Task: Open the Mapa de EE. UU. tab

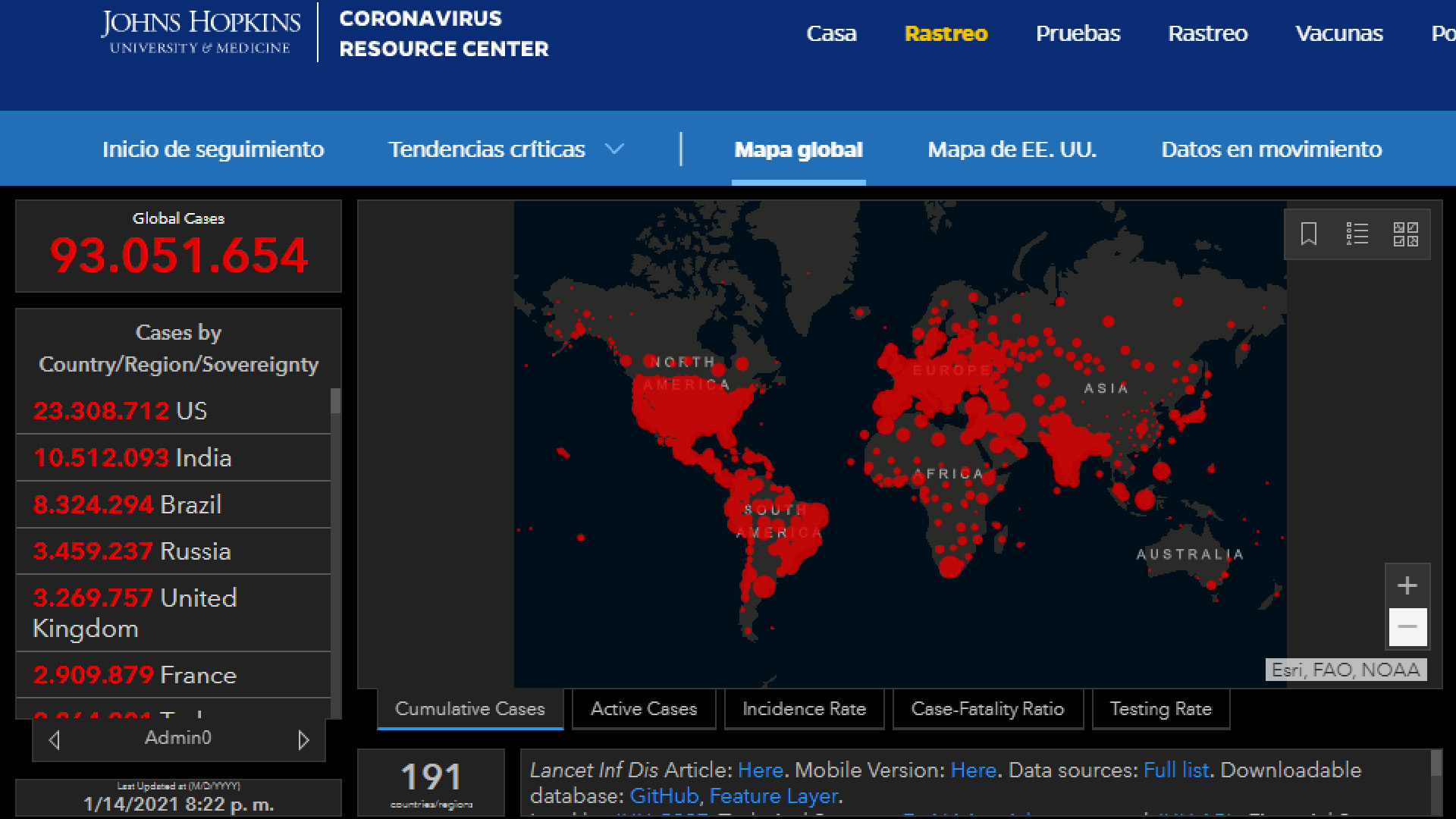Action: coord(1012,149)
